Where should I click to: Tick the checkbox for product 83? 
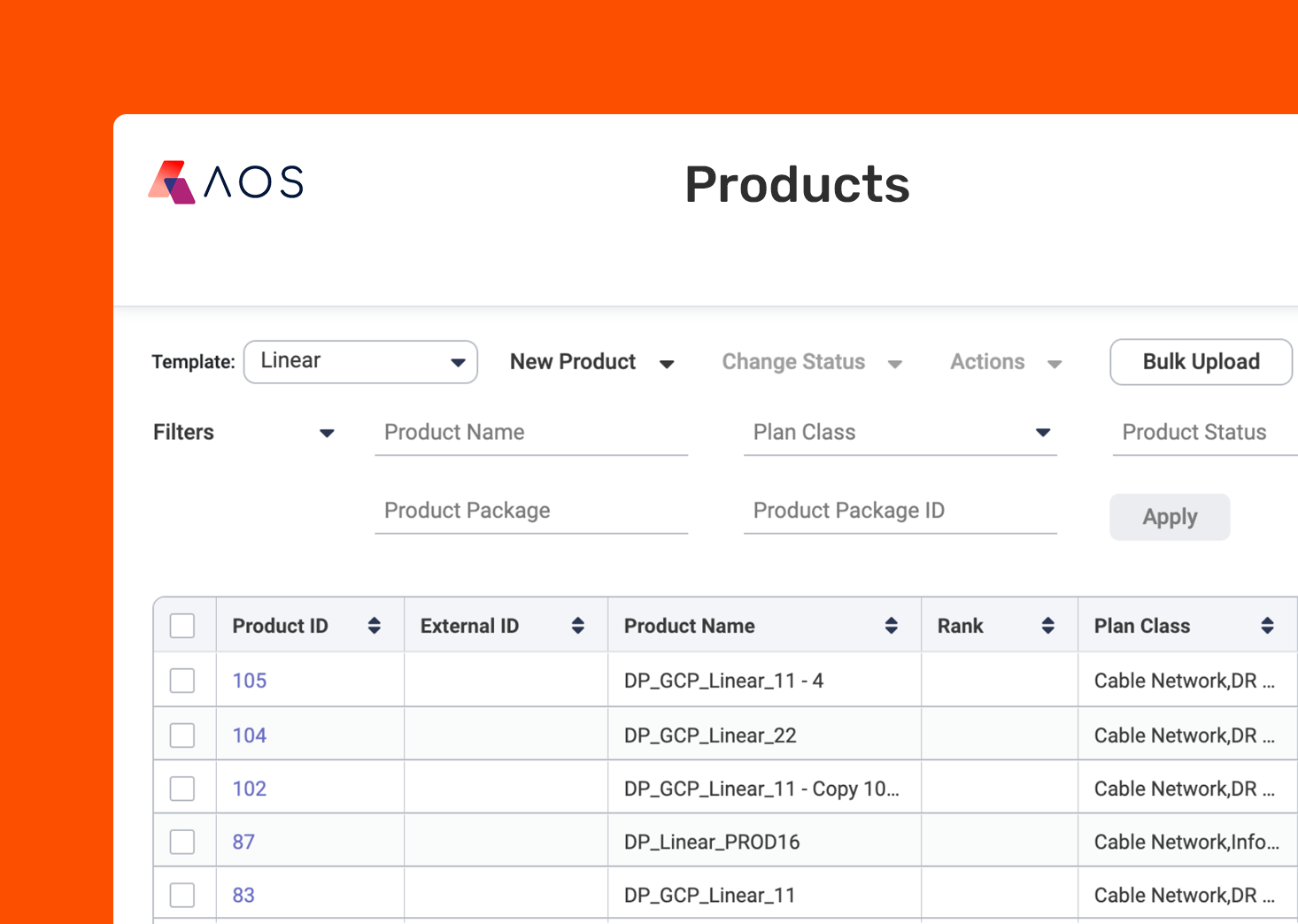(x=182, y=894)
